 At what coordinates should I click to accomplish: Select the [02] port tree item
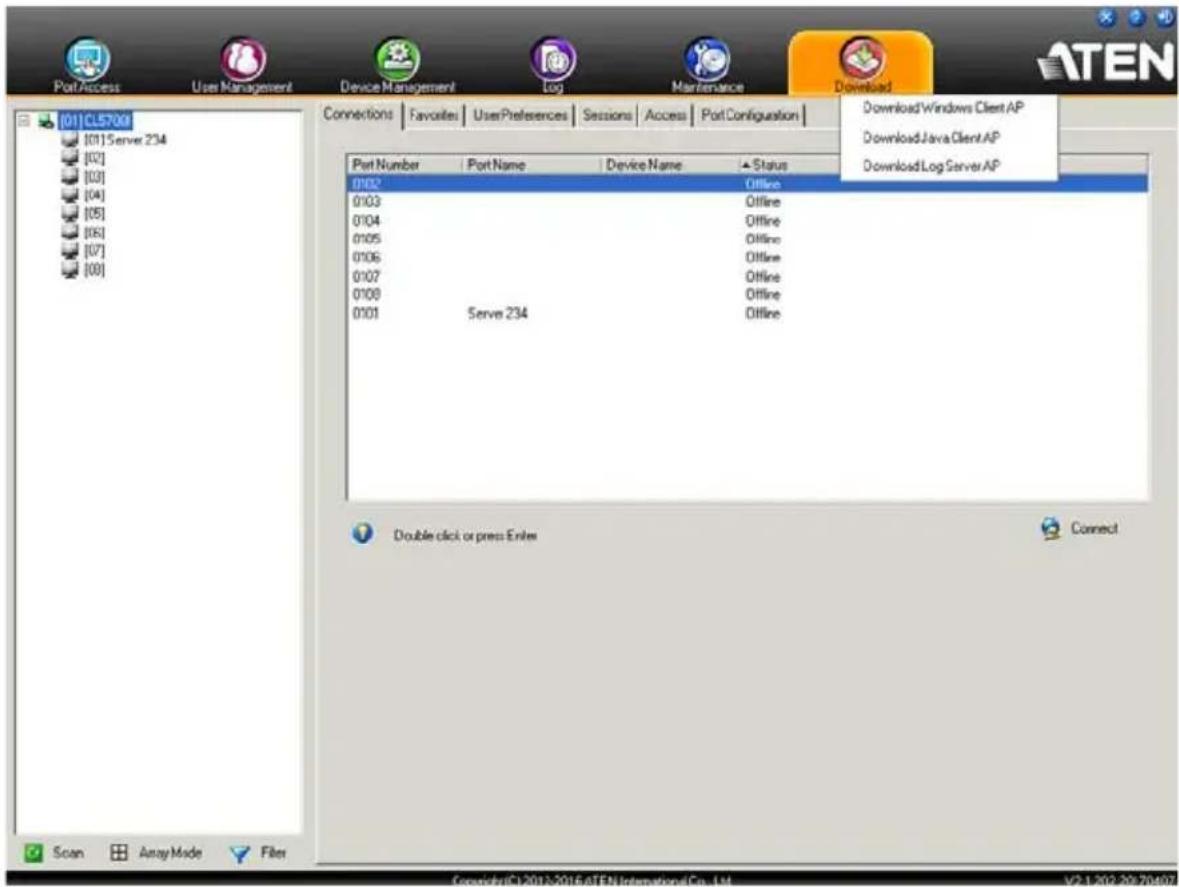94,158
